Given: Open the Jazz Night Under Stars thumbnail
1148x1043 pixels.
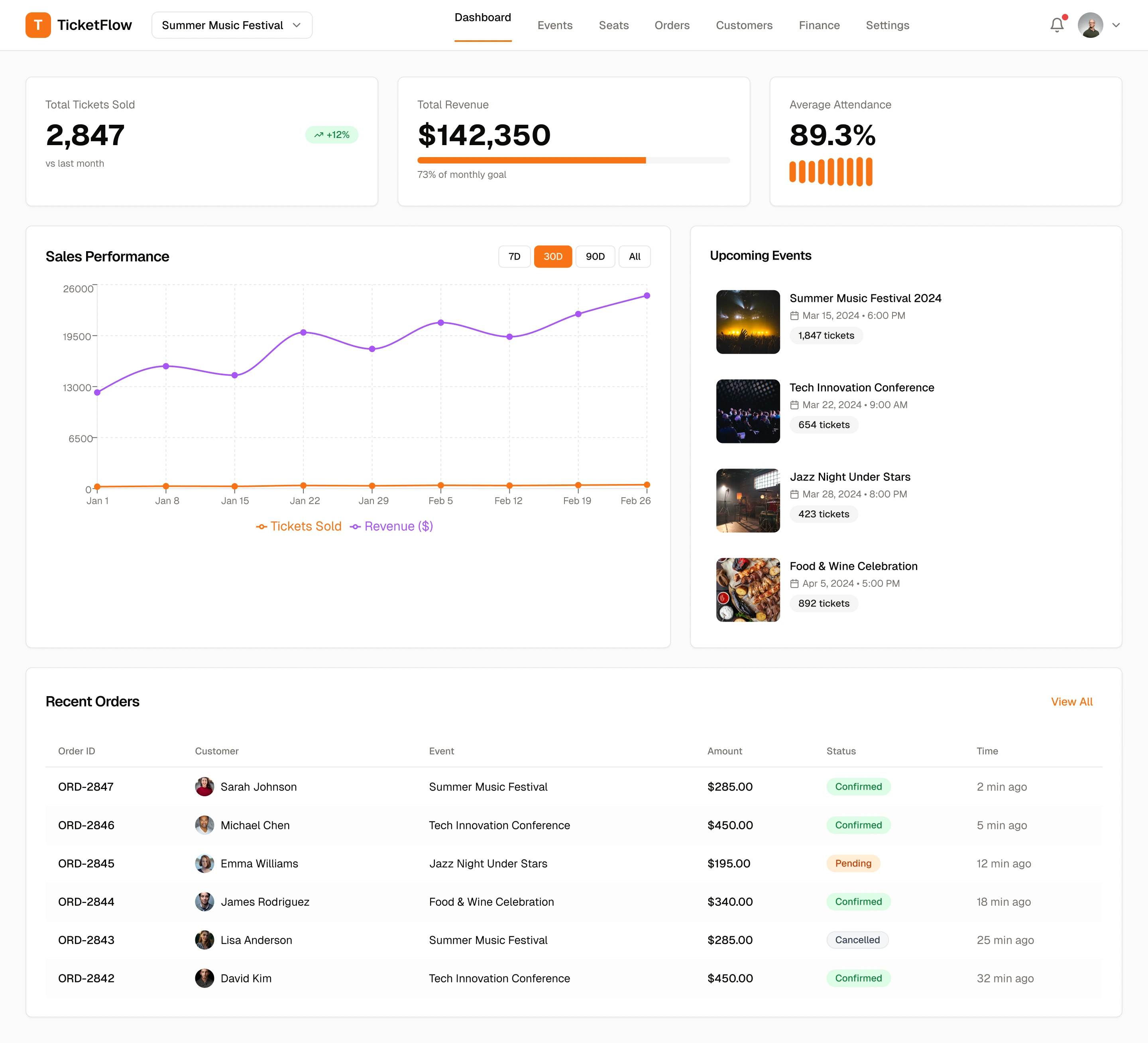Looking at the screenshot, I should click(748, 501).
